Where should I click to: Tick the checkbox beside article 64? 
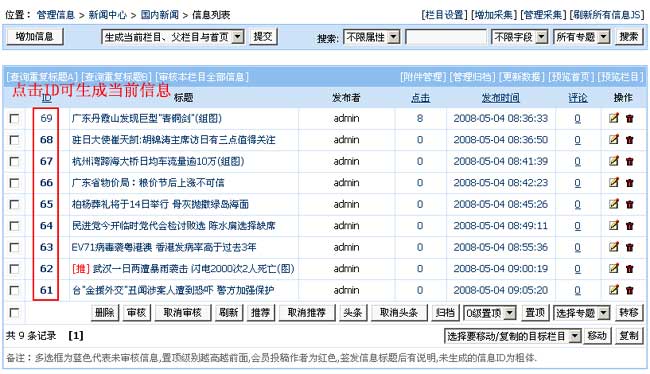14,226
